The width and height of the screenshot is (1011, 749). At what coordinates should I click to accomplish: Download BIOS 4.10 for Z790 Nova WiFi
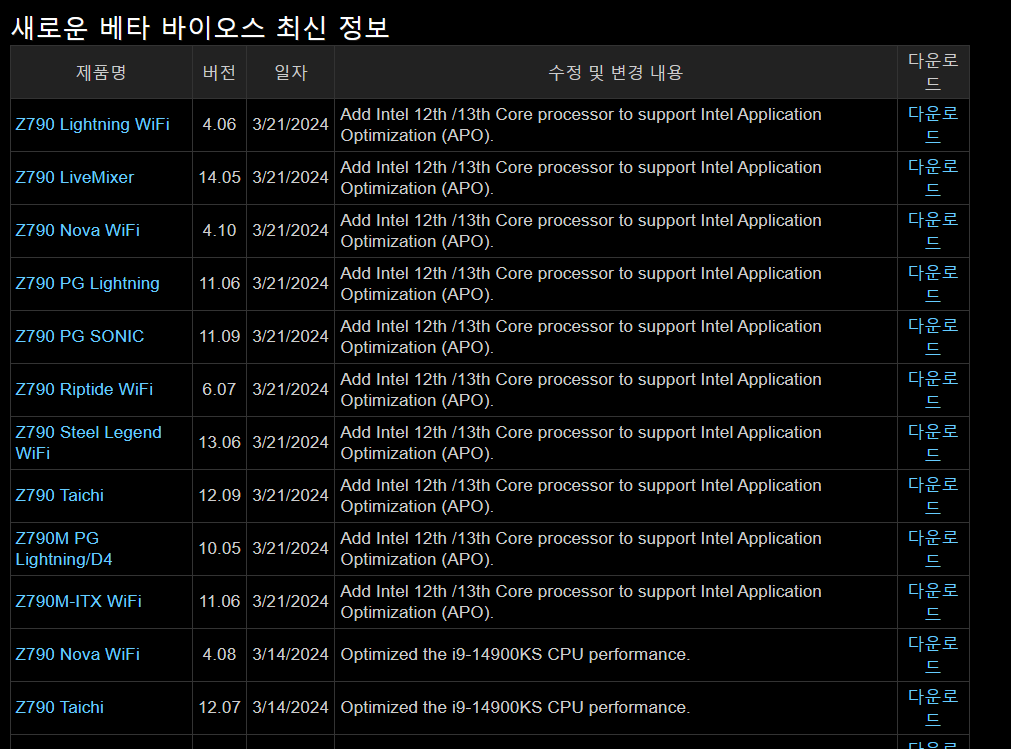point(933,230)
